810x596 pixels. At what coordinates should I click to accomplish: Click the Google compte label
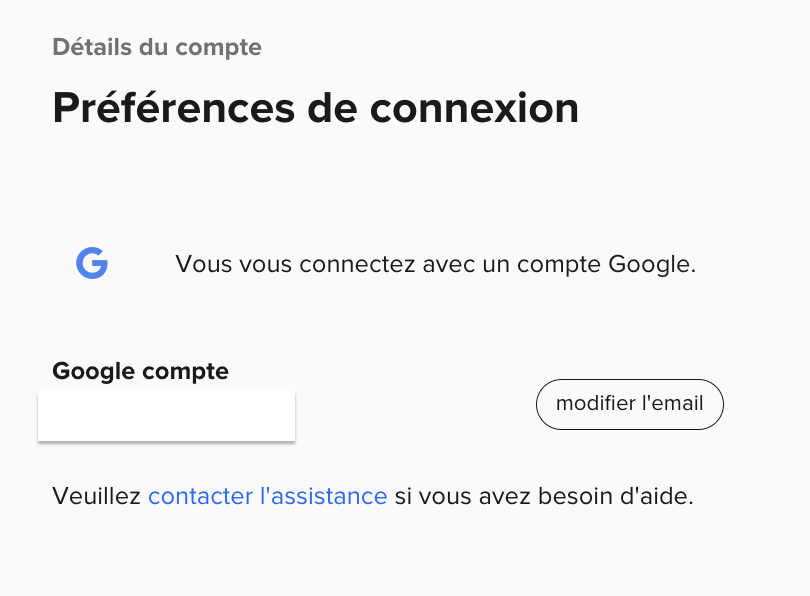point(141,371)
